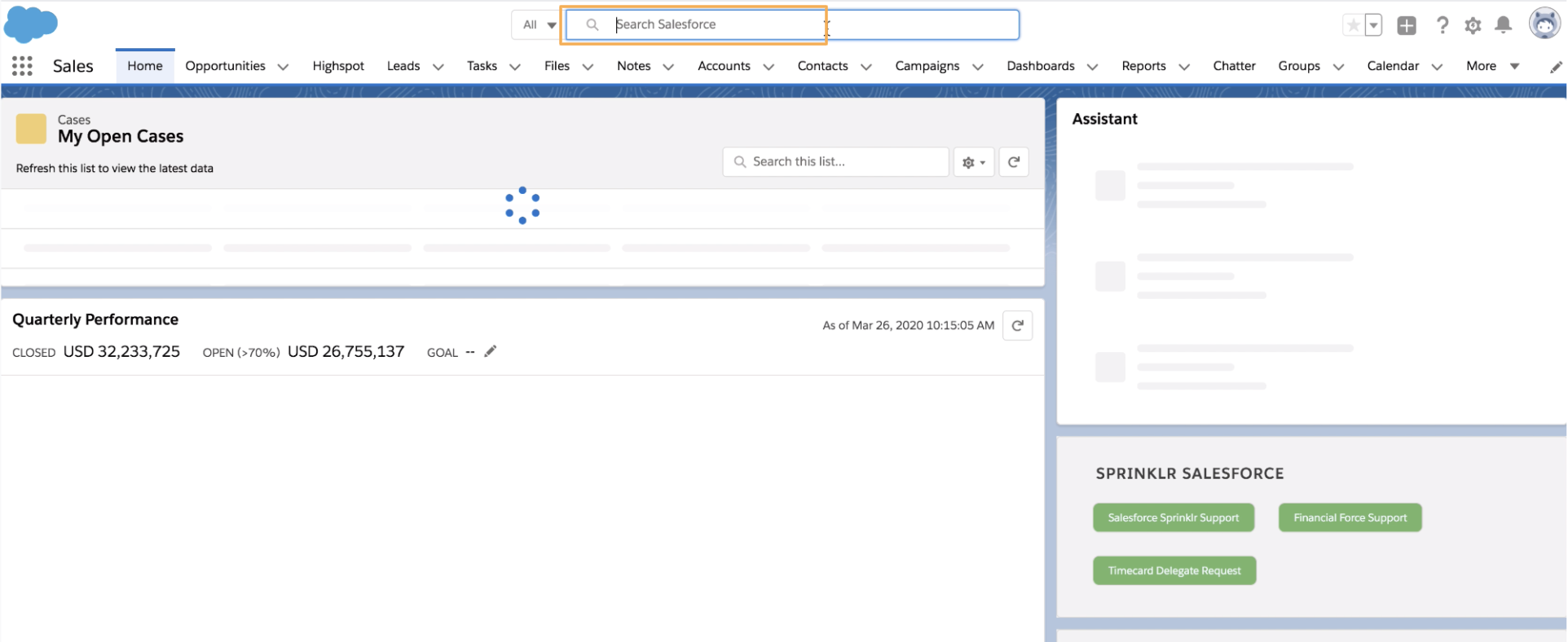Open the Accounts tab
Screen dimensions: 1568x642
click(724, 66)
